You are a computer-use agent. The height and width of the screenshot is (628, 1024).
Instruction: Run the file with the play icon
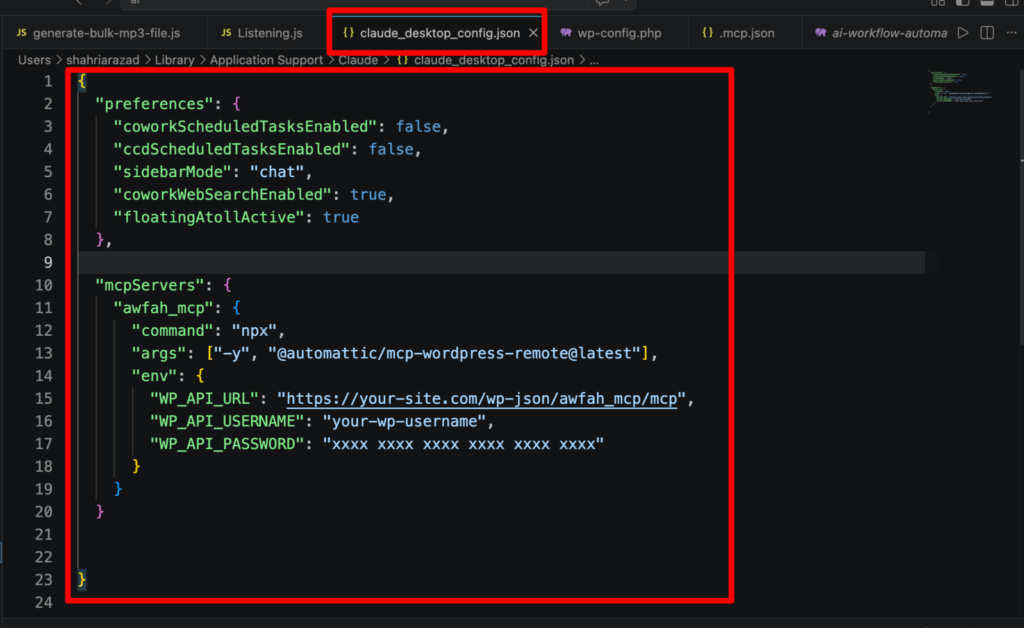point(963,33)
